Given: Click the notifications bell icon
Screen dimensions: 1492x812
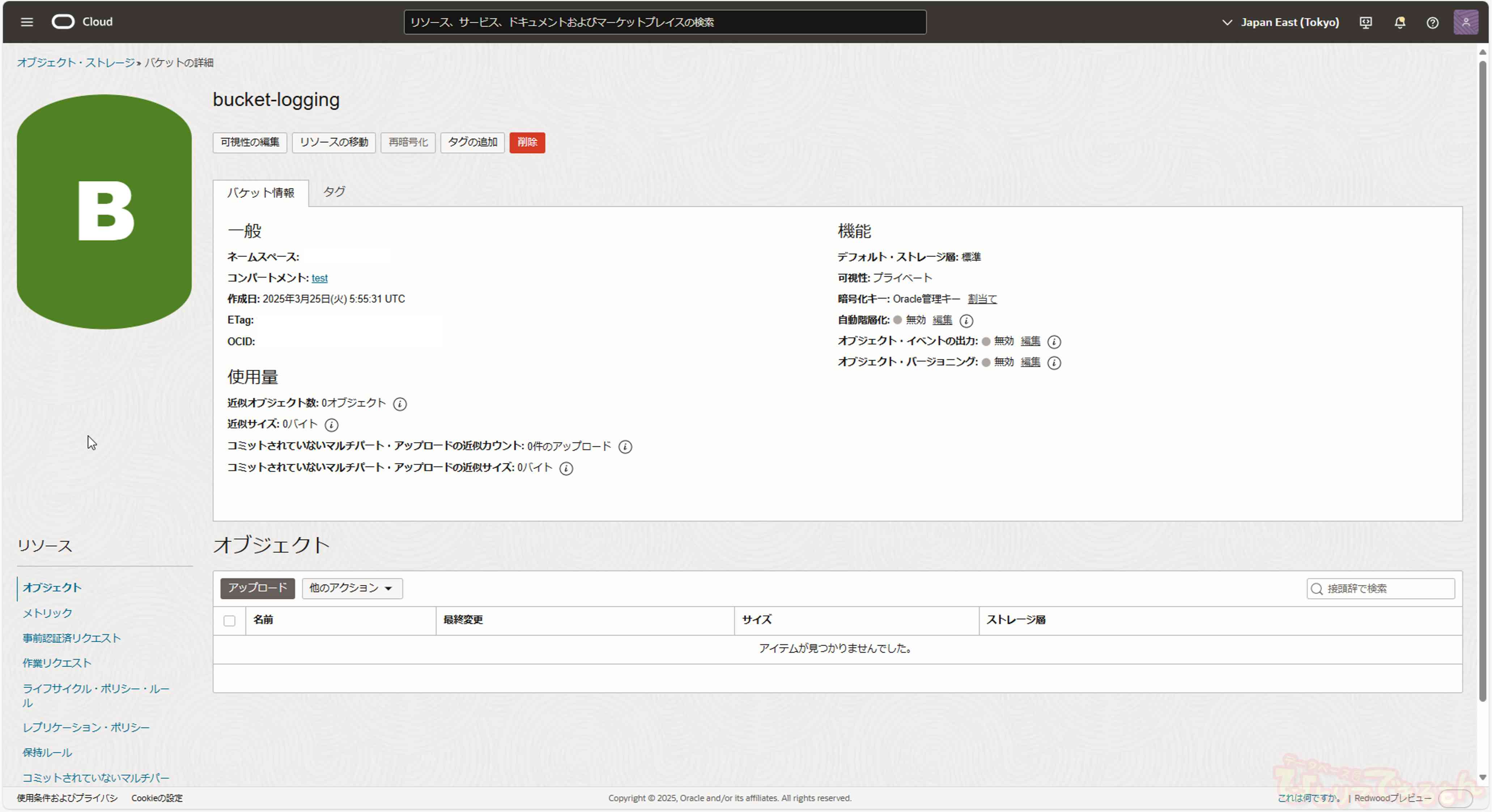Looking at the screenshot, I should tap(1399, 22).
